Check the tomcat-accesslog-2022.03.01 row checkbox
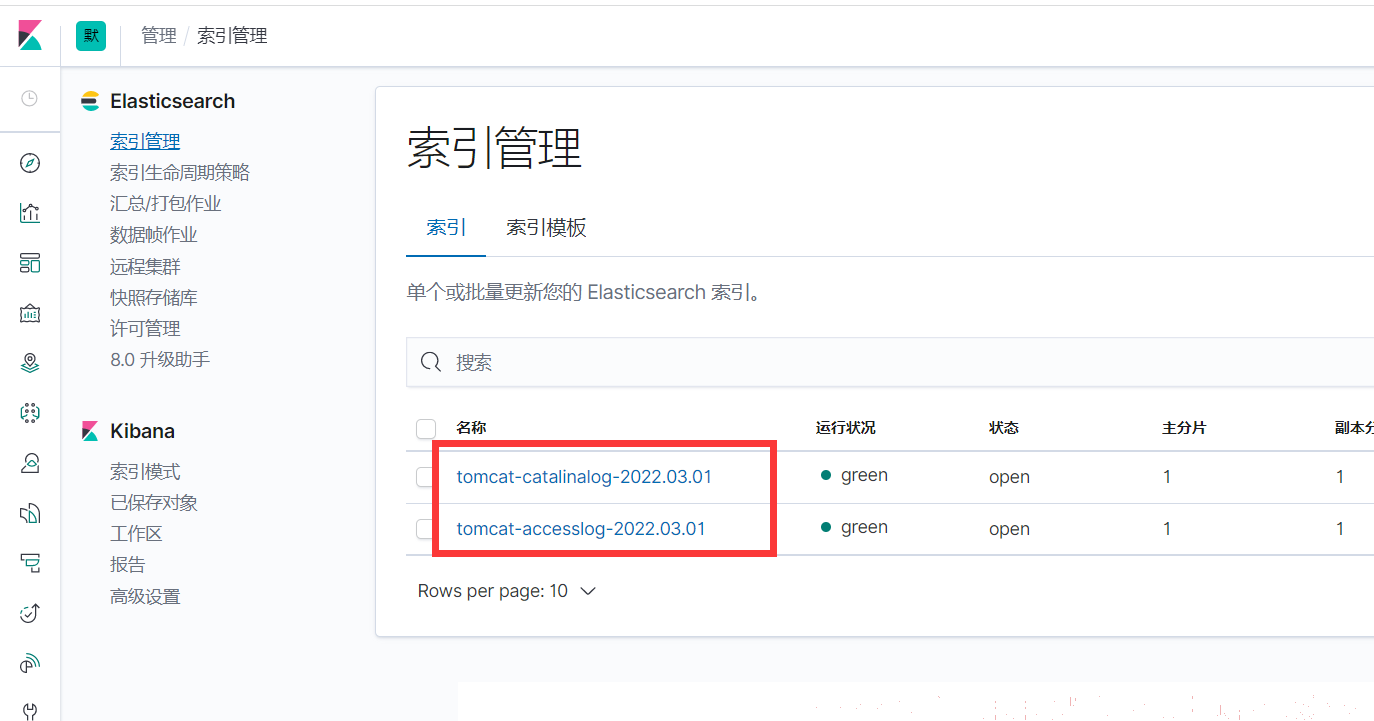Screen dimensions: 1374x721 coord(426,529)
